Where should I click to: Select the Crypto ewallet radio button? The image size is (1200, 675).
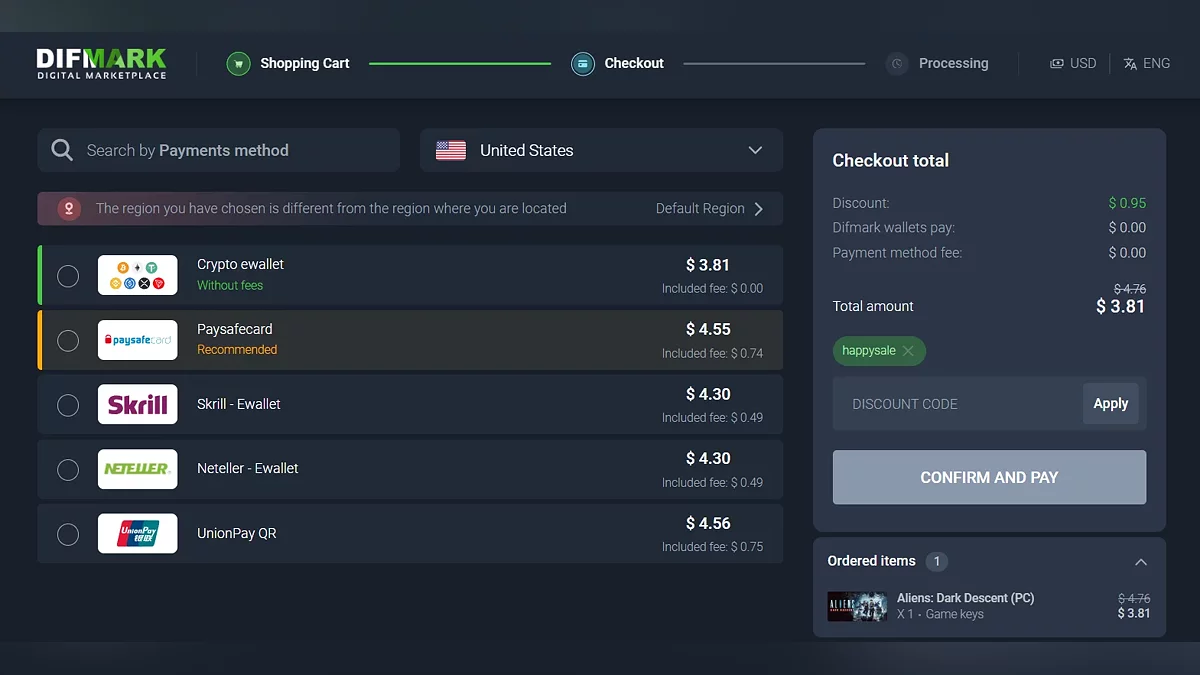(x=68, y=276)
